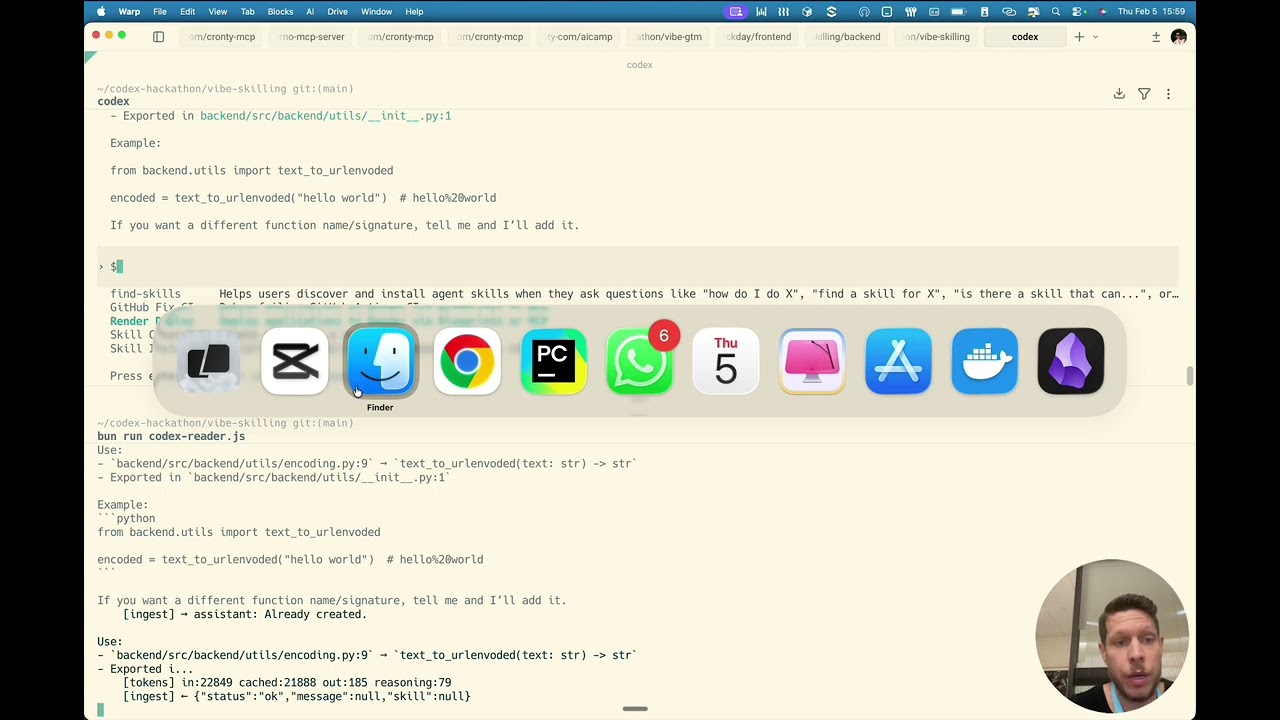The image size is (1280, 720).
Task: Open PyCharm from the Dock
Action: pos(553,361)
